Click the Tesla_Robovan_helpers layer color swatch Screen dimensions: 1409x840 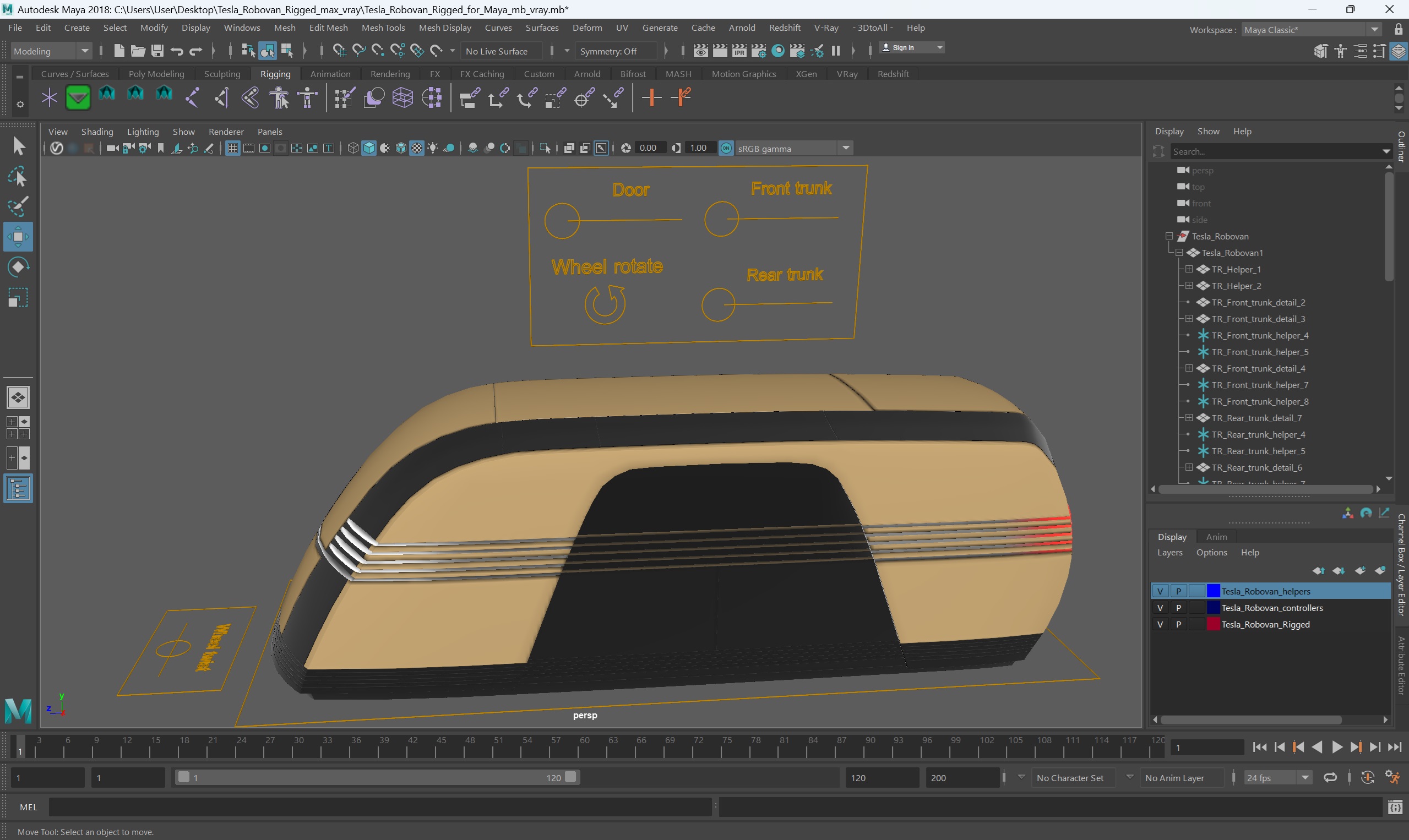[1213, 591]
